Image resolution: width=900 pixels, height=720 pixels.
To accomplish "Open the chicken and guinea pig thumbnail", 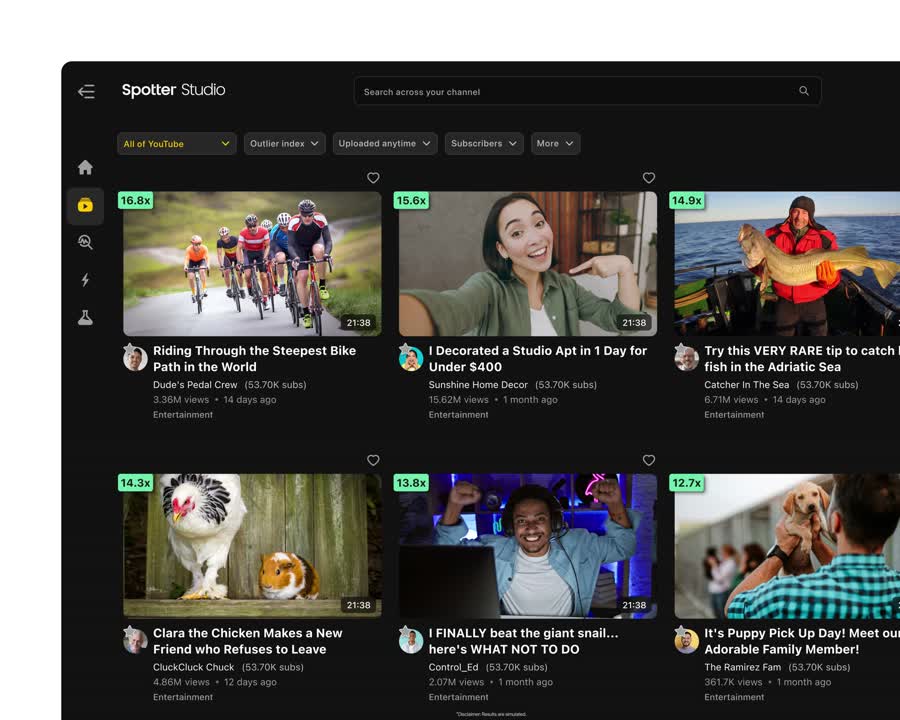I will click(x=252, y=546).
